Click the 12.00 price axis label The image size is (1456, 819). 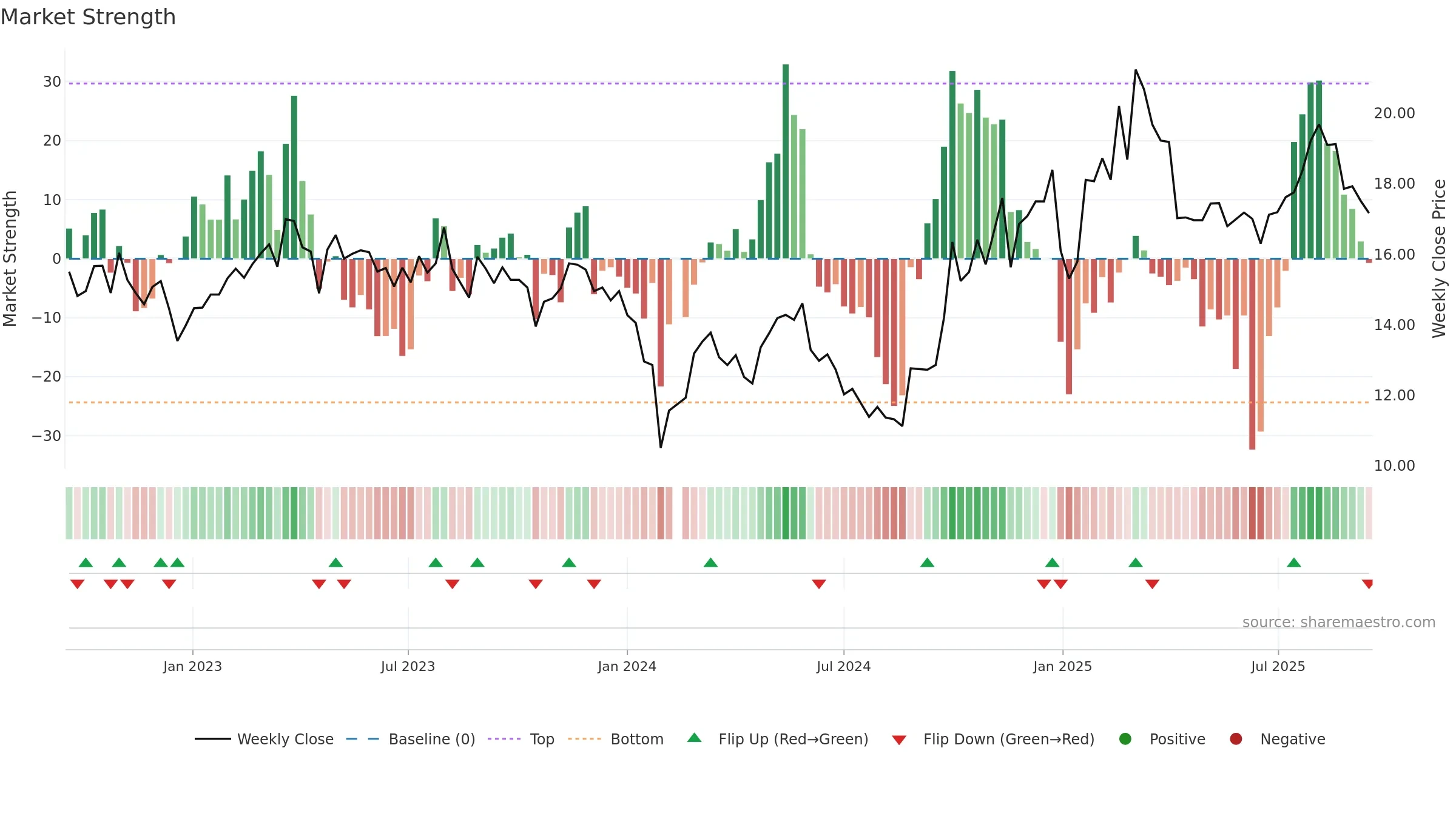[x=1394, y=395]
